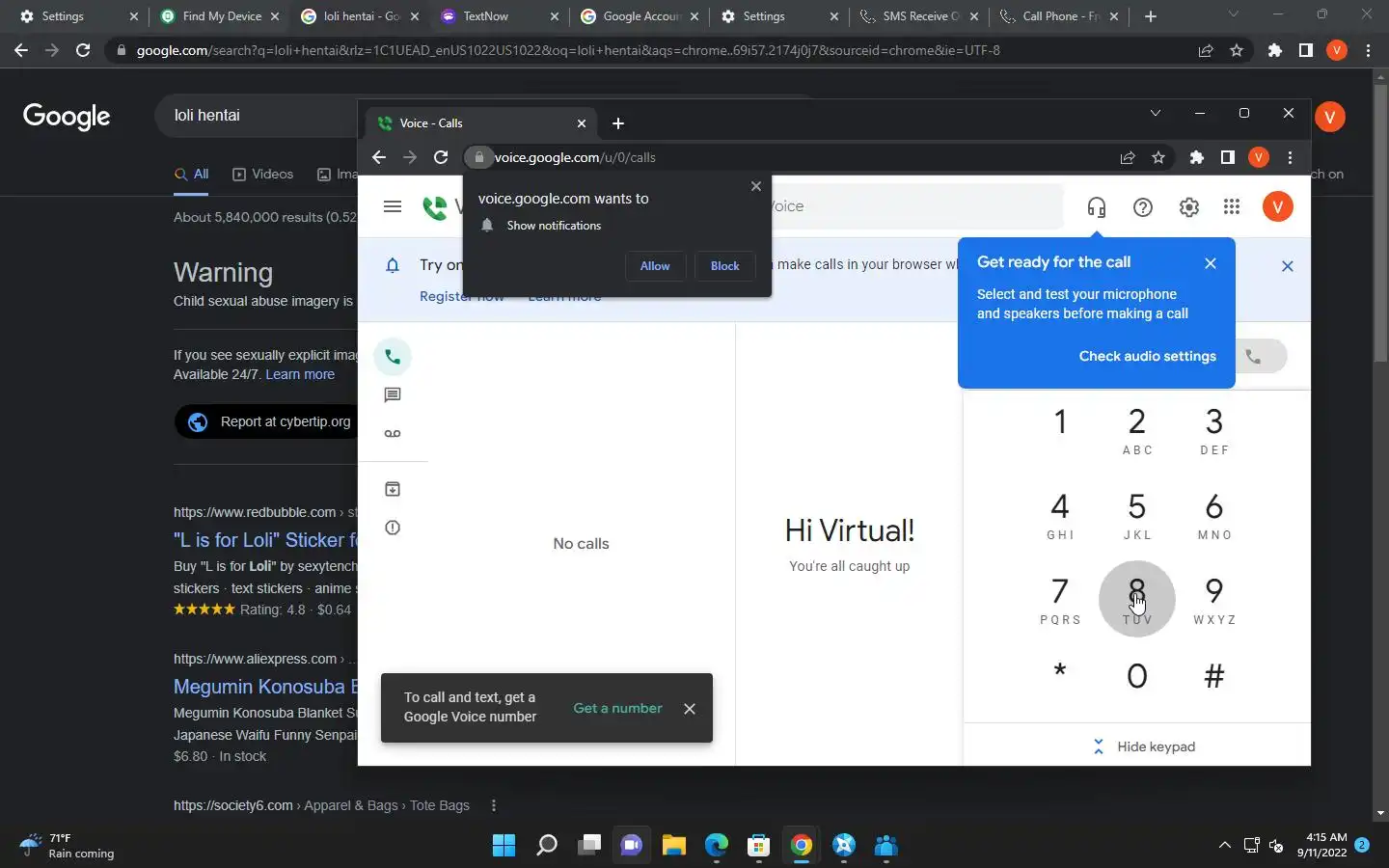Block notifications for voice.google.com
Image resolution: width=1389 pixels, height=868 pixels.
(725, 266)
